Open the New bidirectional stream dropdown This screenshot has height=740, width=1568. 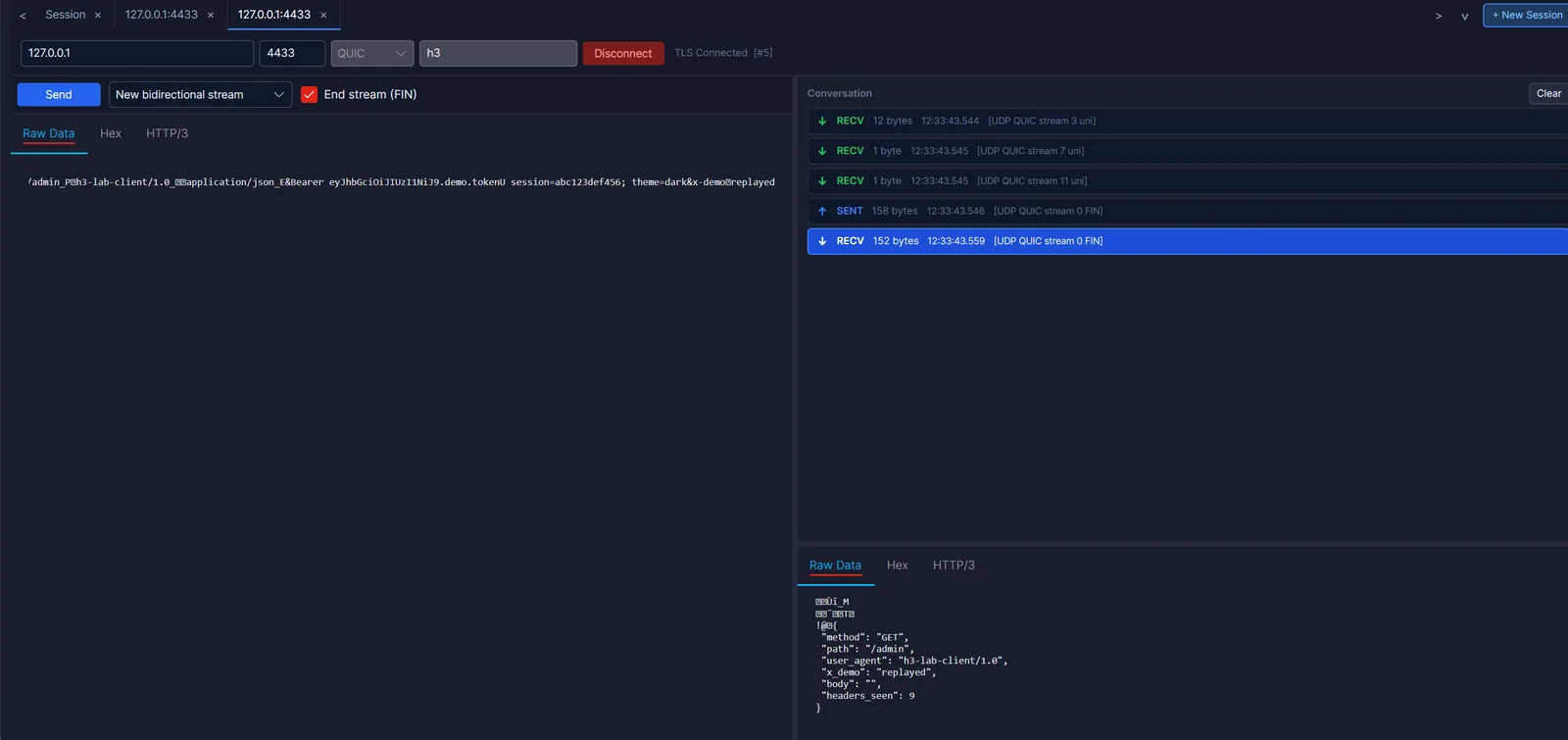pos(200,95)
